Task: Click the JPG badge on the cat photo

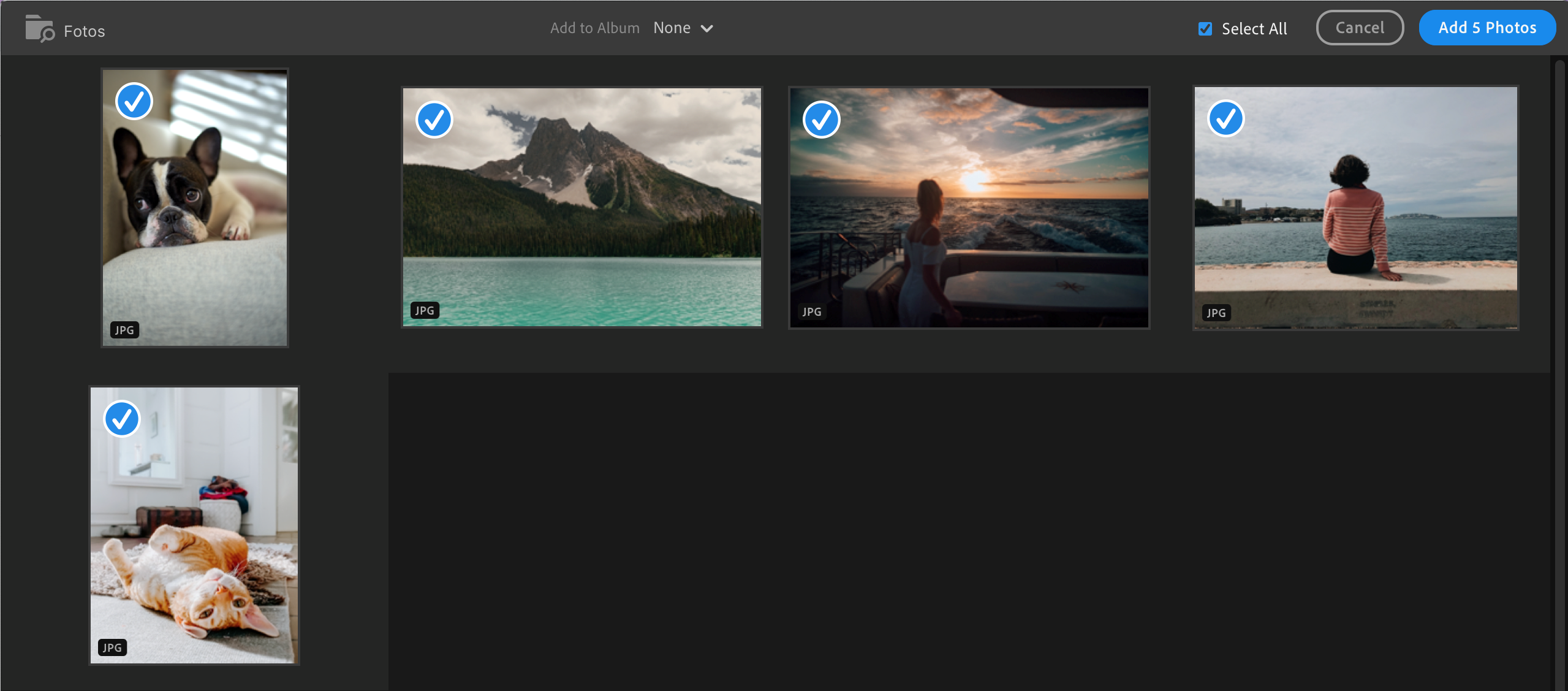Action: (x=112, y=647)
